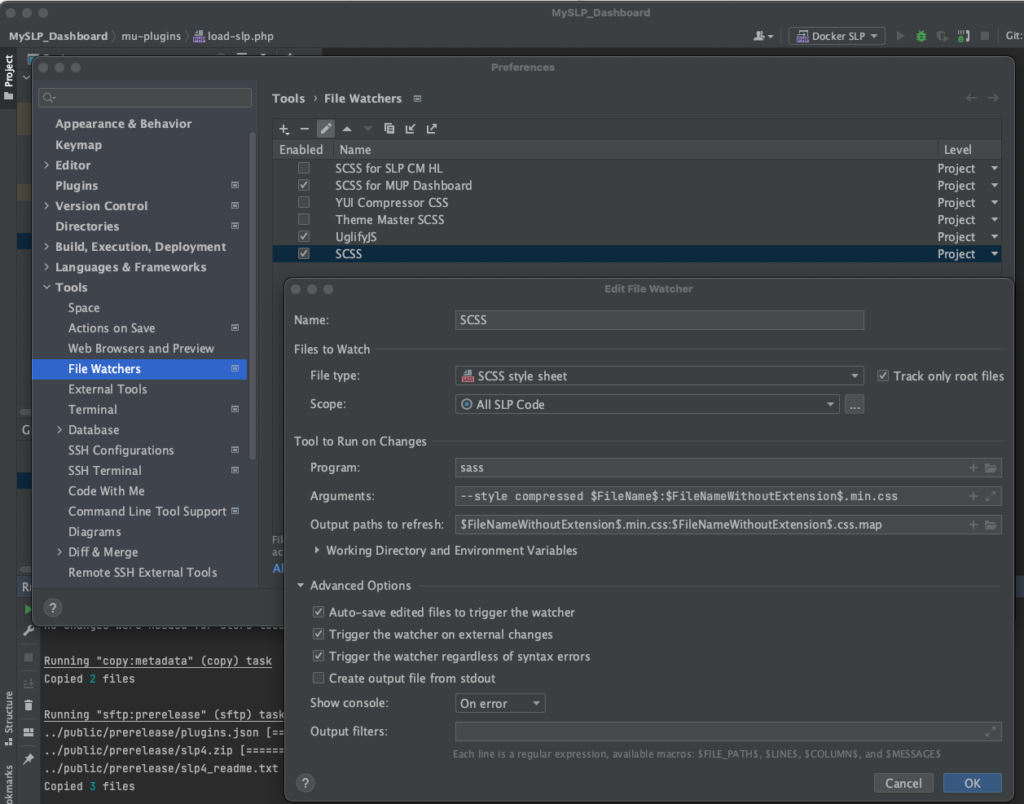Toggle Track only root files checkbox
The height and width of the screenshot is (804, 1024).
[x=883, y=376]
